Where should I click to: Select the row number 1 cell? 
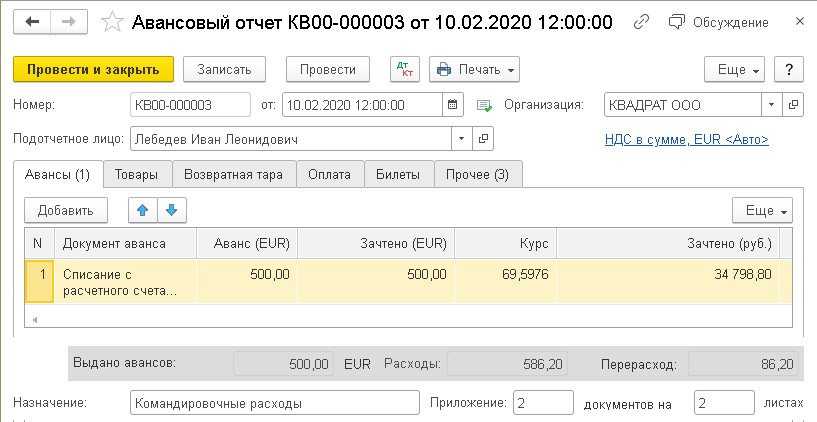click(39, 281)
